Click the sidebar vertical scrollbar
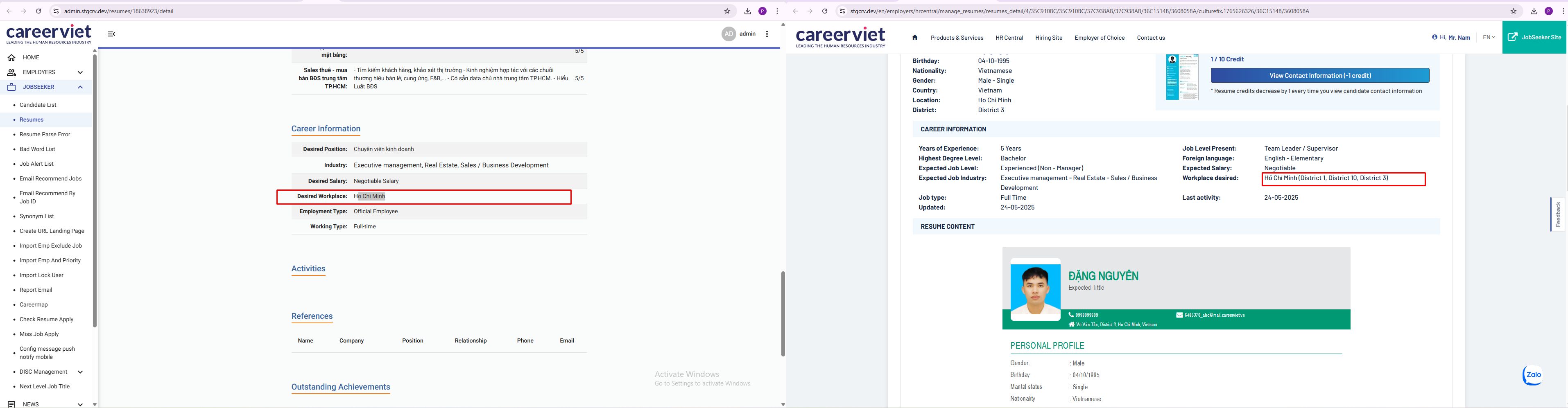Viewport: 1568px width, 408px height. [x=94, y=190]
